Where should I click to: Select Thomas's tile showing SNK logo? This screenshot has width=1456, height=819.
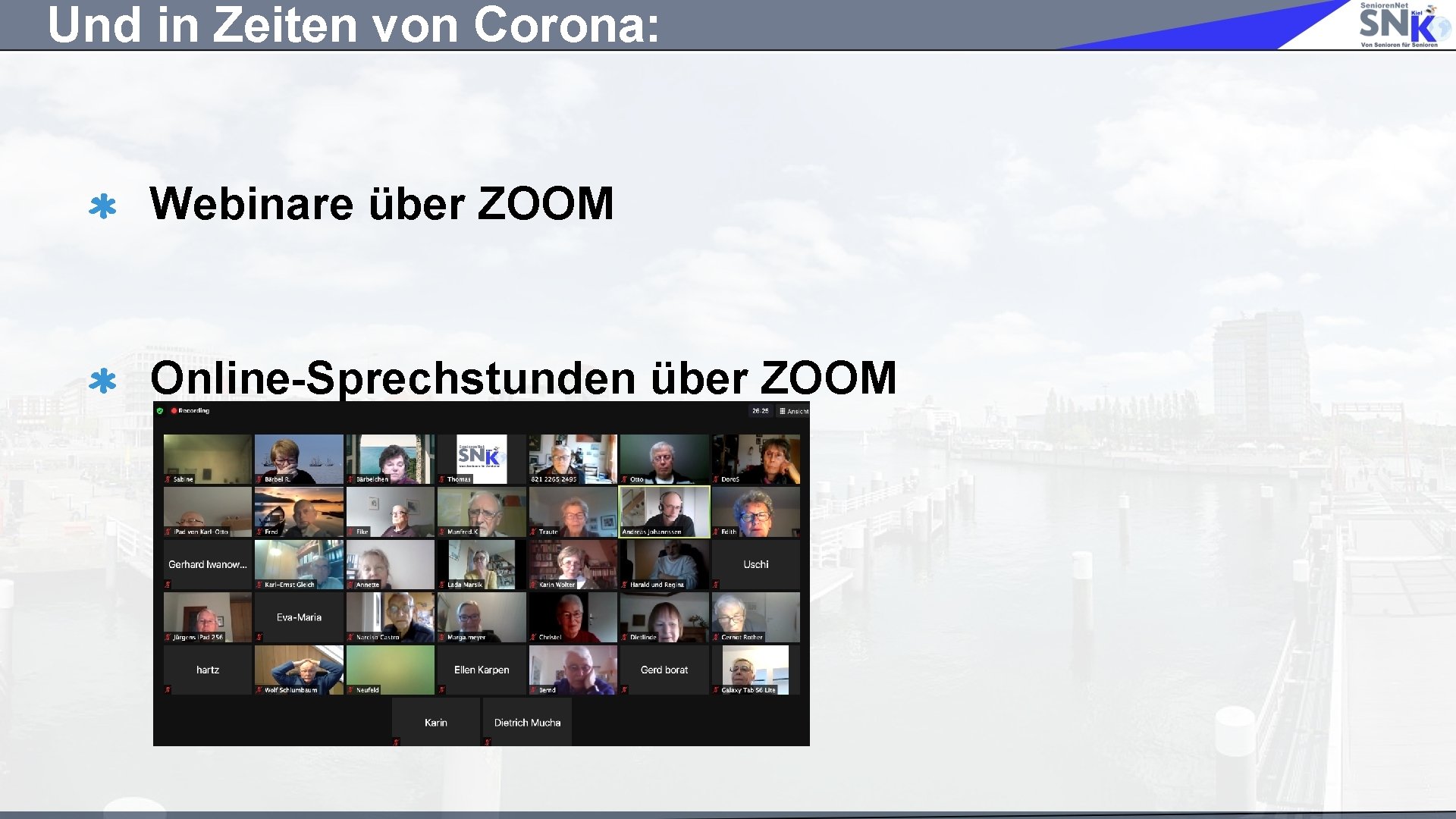[x=482, y=458]
